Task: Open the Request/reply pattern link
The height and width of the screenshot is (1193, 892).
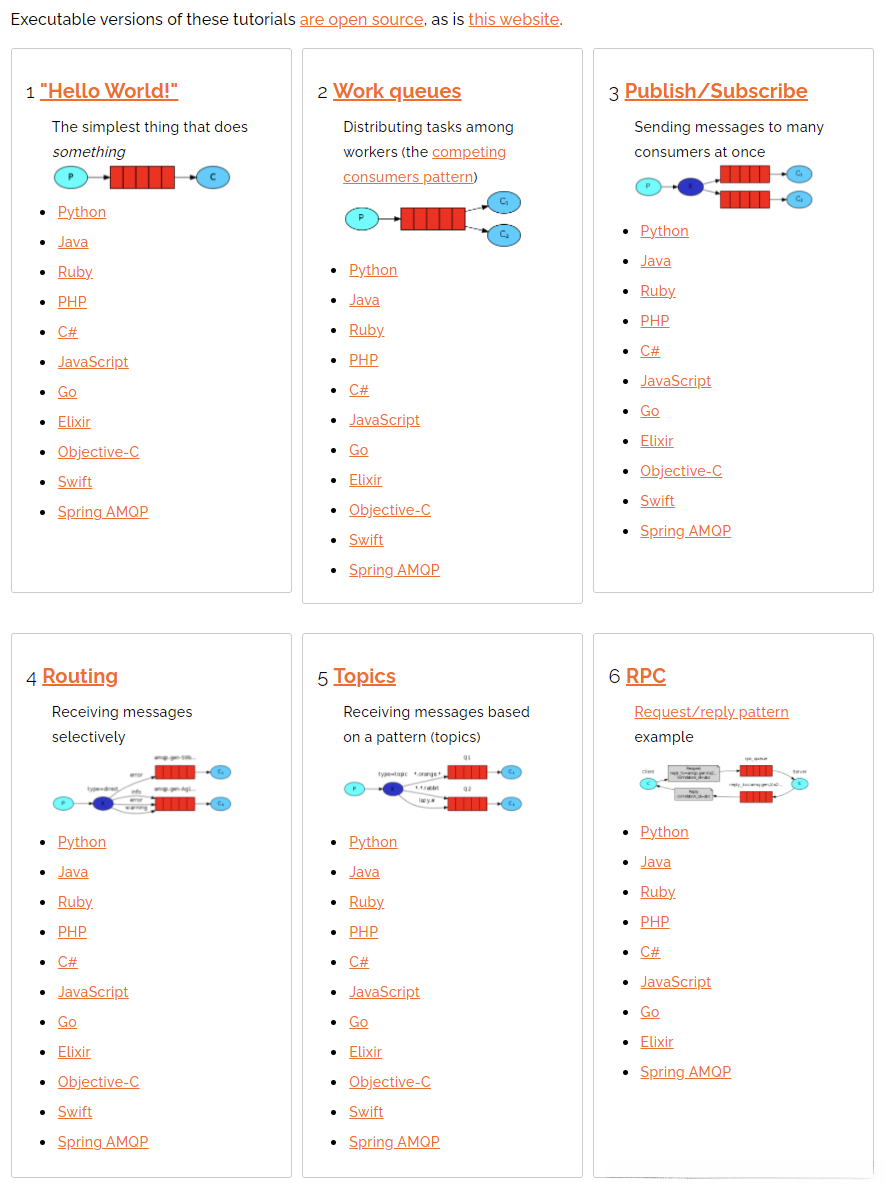Action: pyautogui.click(x=711, y=712)
